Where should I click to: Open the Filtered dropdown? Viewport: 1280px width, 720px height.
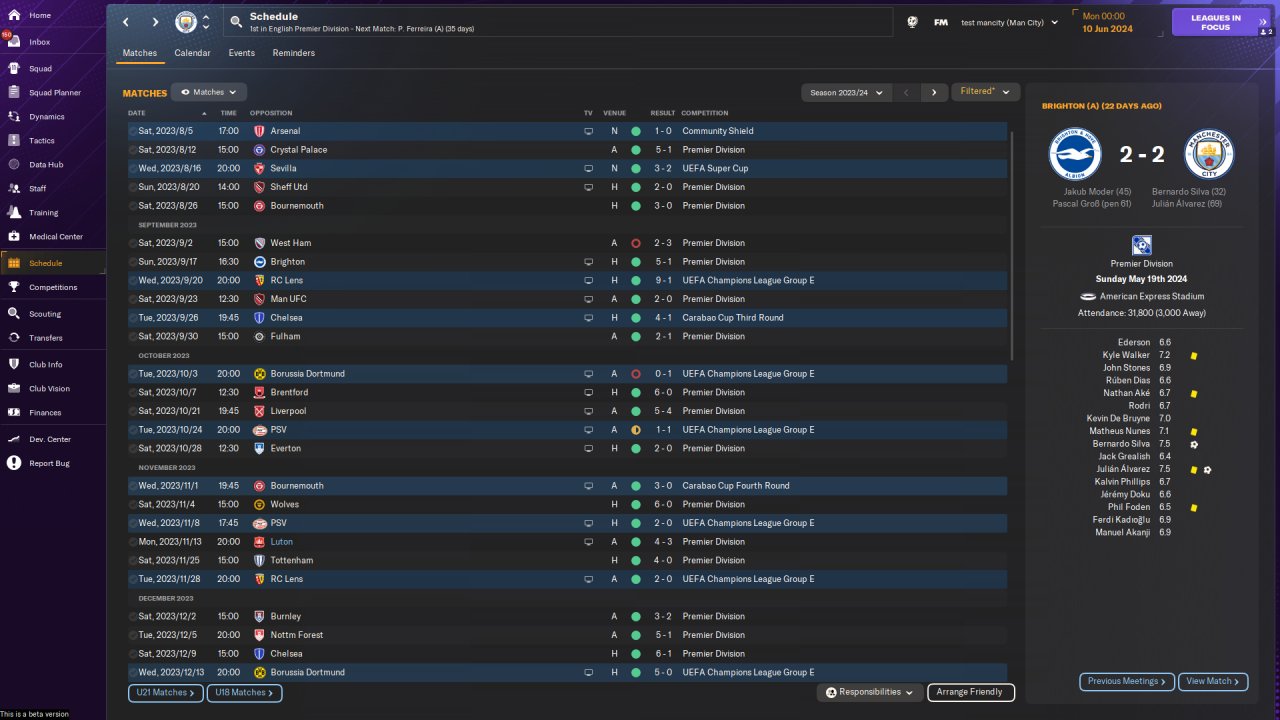point(986,92)
